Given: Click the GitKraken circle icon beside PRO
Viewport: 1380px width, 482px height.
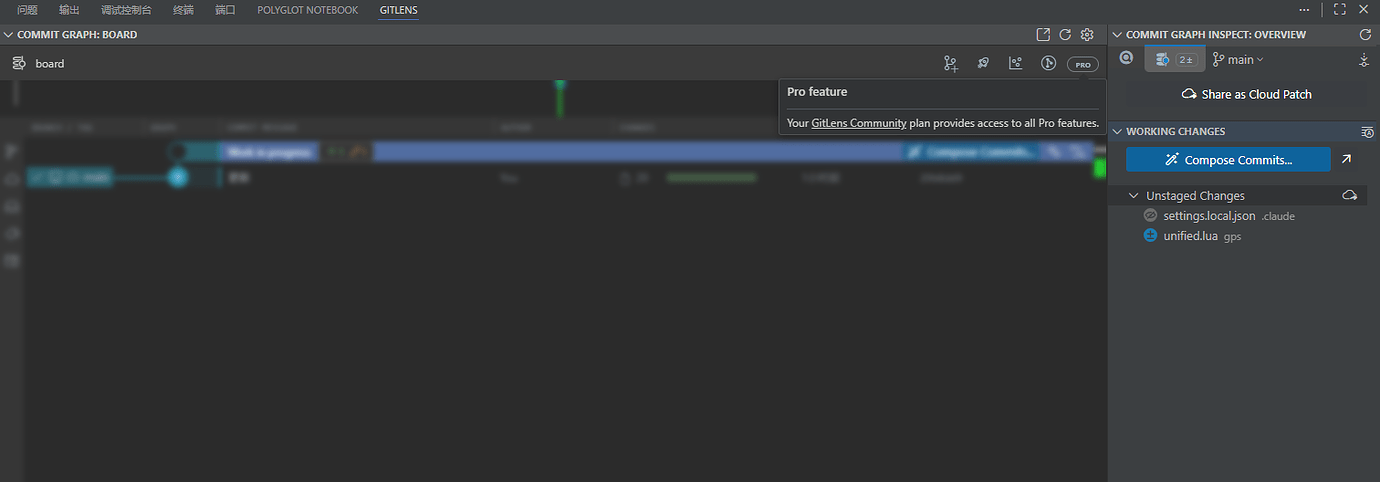Looking at the screenshot, I should click(1048, 63).
